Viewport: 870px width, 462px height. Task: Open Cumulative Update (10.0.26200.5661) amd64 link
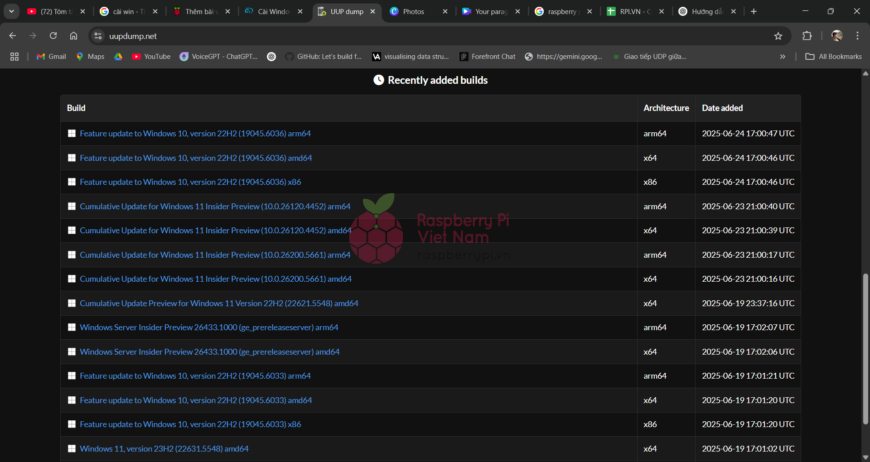pos(215,279)
